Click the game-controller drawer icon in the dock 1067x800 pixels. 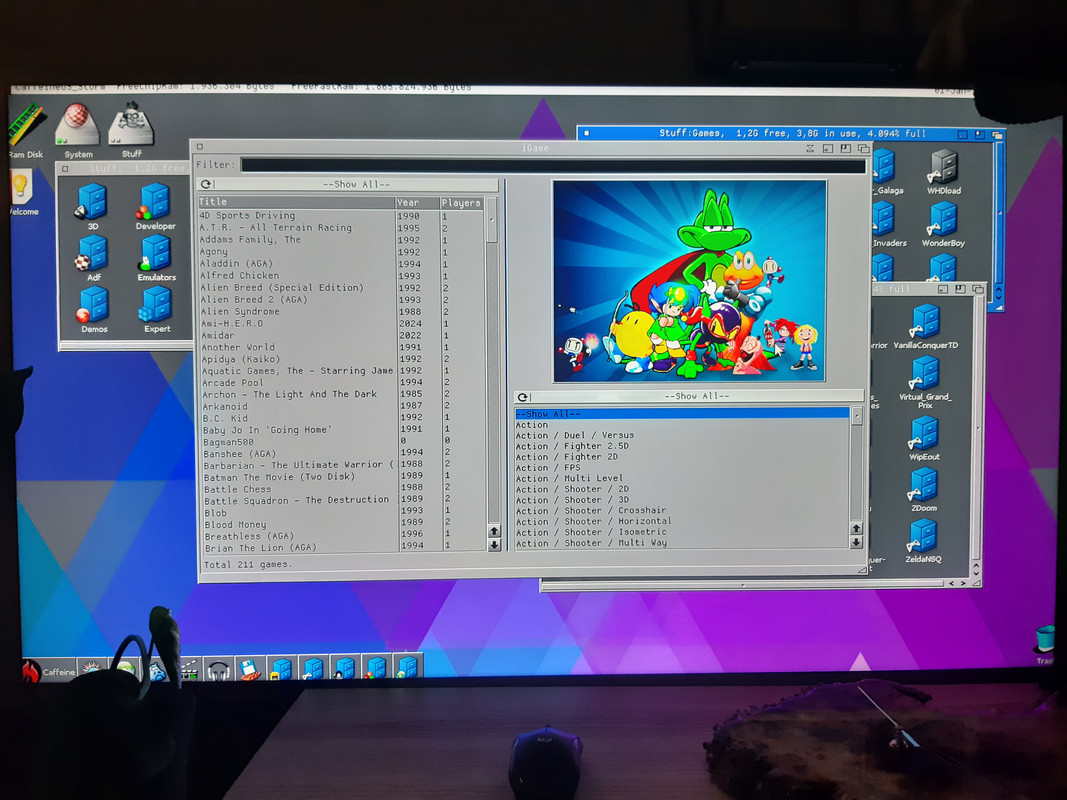pyautogui.click(x=313, y=668)
